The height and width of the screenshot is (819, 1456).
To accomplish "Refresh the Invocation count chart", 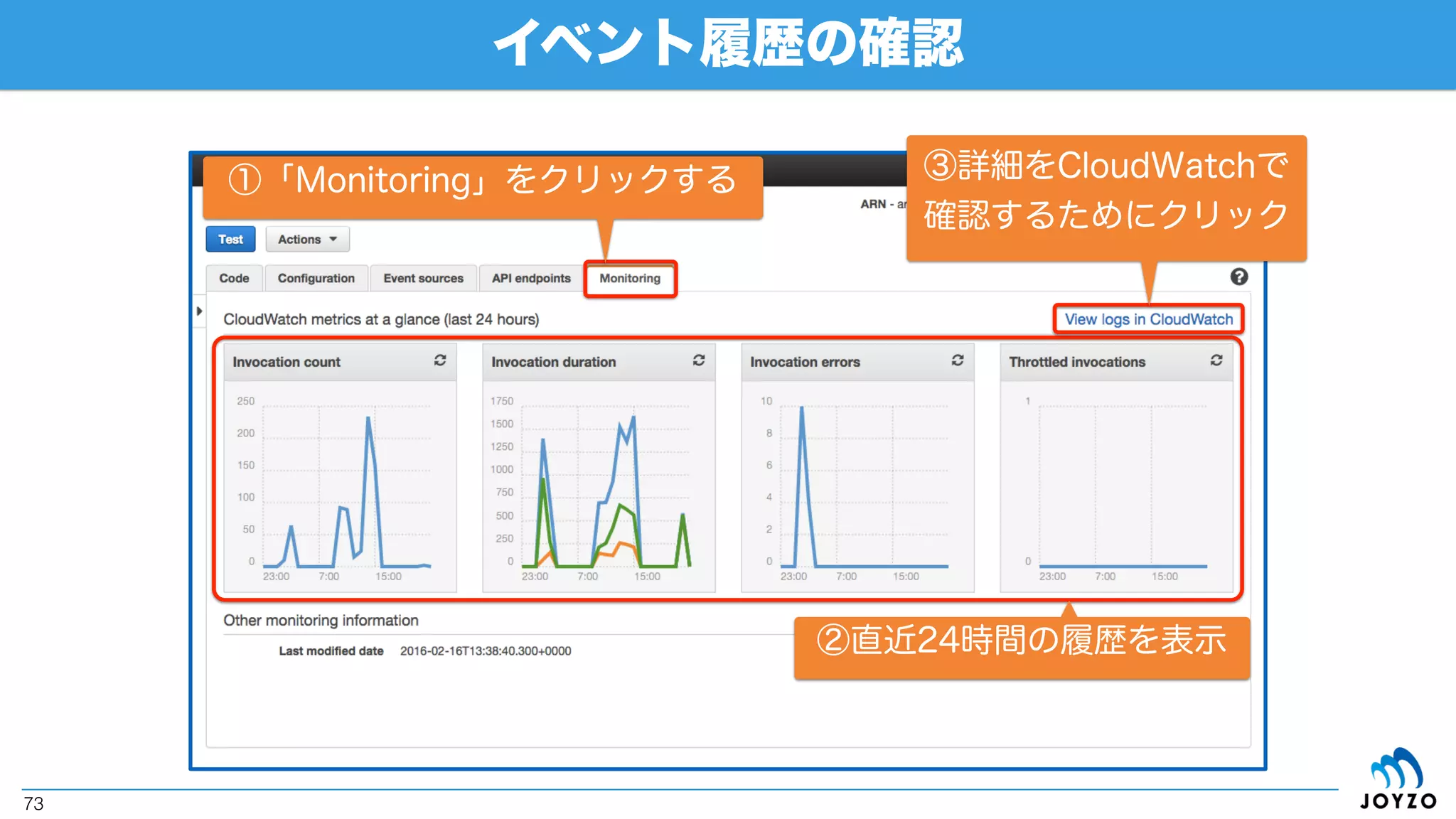I will (x=440, y=360).
